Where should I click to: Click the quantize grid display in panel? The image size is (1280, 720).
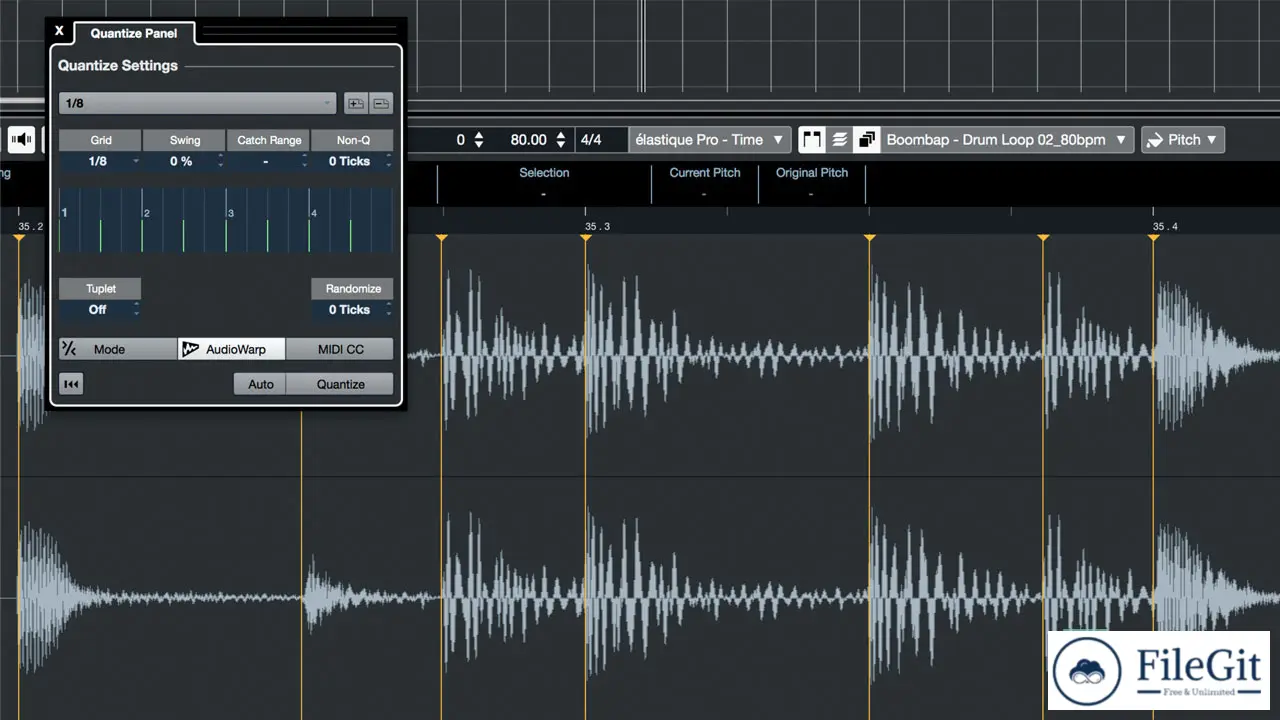(x=226, y=220)
